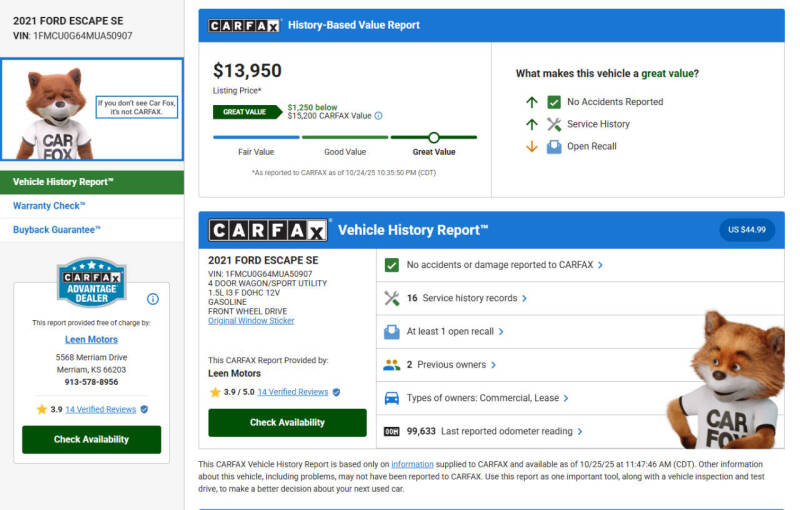
Task: Click Check Availability button in left sidebar
Action: (91, 439)
